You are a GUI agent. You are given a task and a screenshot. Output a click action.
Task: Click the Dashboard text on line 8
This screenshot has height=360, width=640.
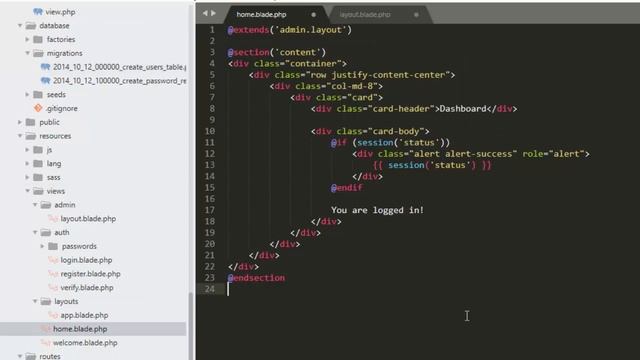(x=463, y=109)
